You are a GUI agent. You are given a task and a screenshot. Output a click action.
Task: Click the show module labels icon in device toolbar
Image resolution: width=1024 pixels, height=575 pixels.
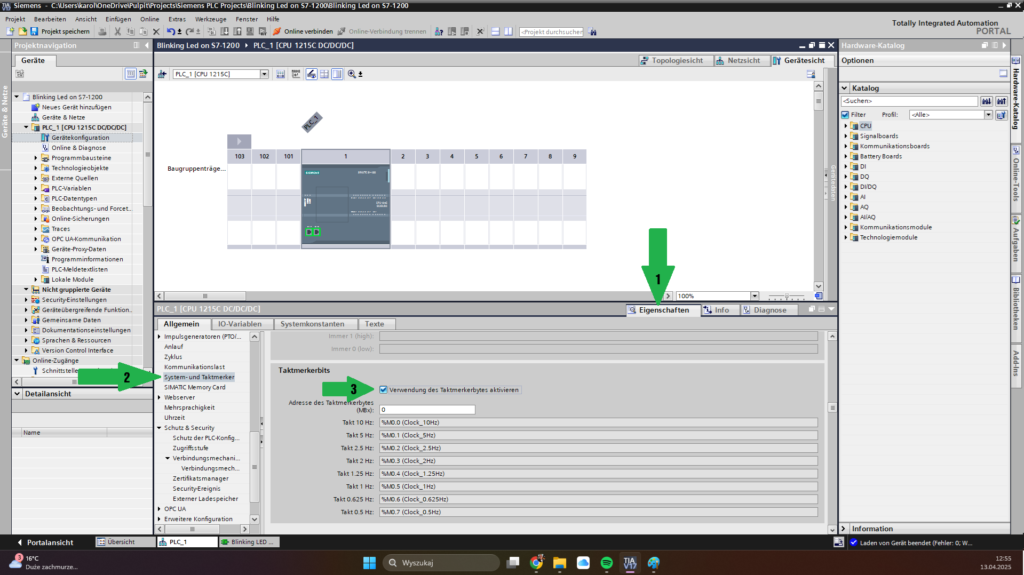(312, 74)
